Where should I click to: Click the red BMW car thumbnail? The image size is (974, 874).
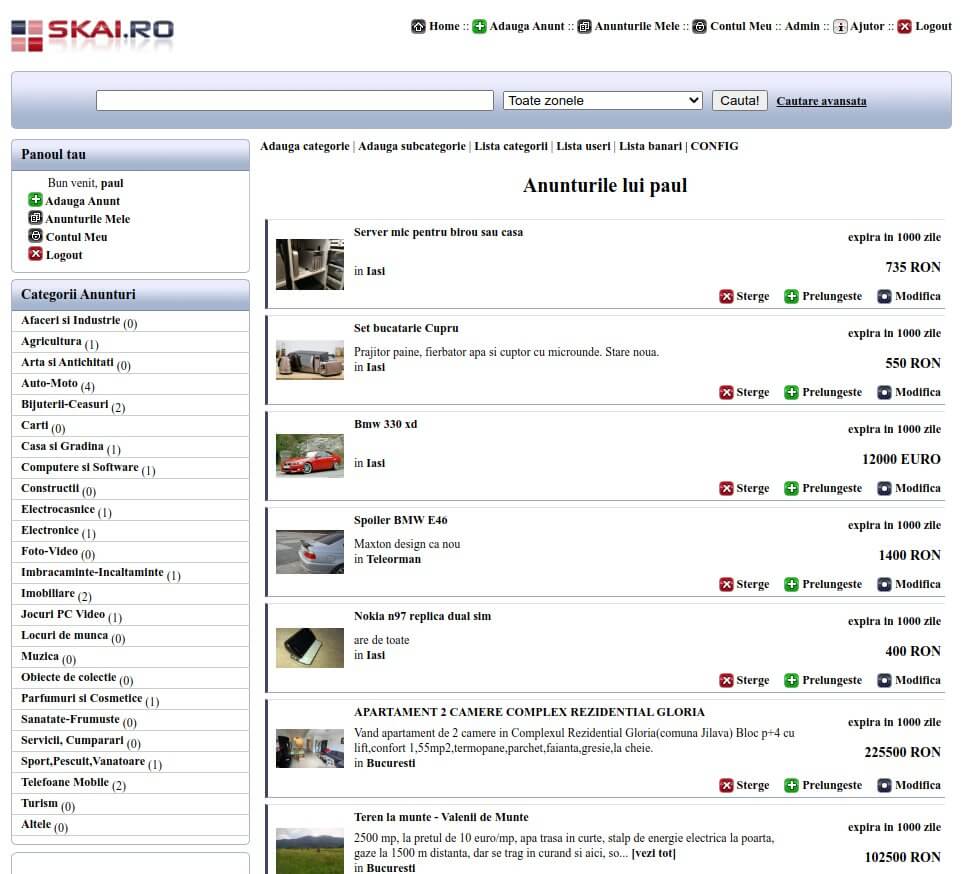[x=310, y=456]
